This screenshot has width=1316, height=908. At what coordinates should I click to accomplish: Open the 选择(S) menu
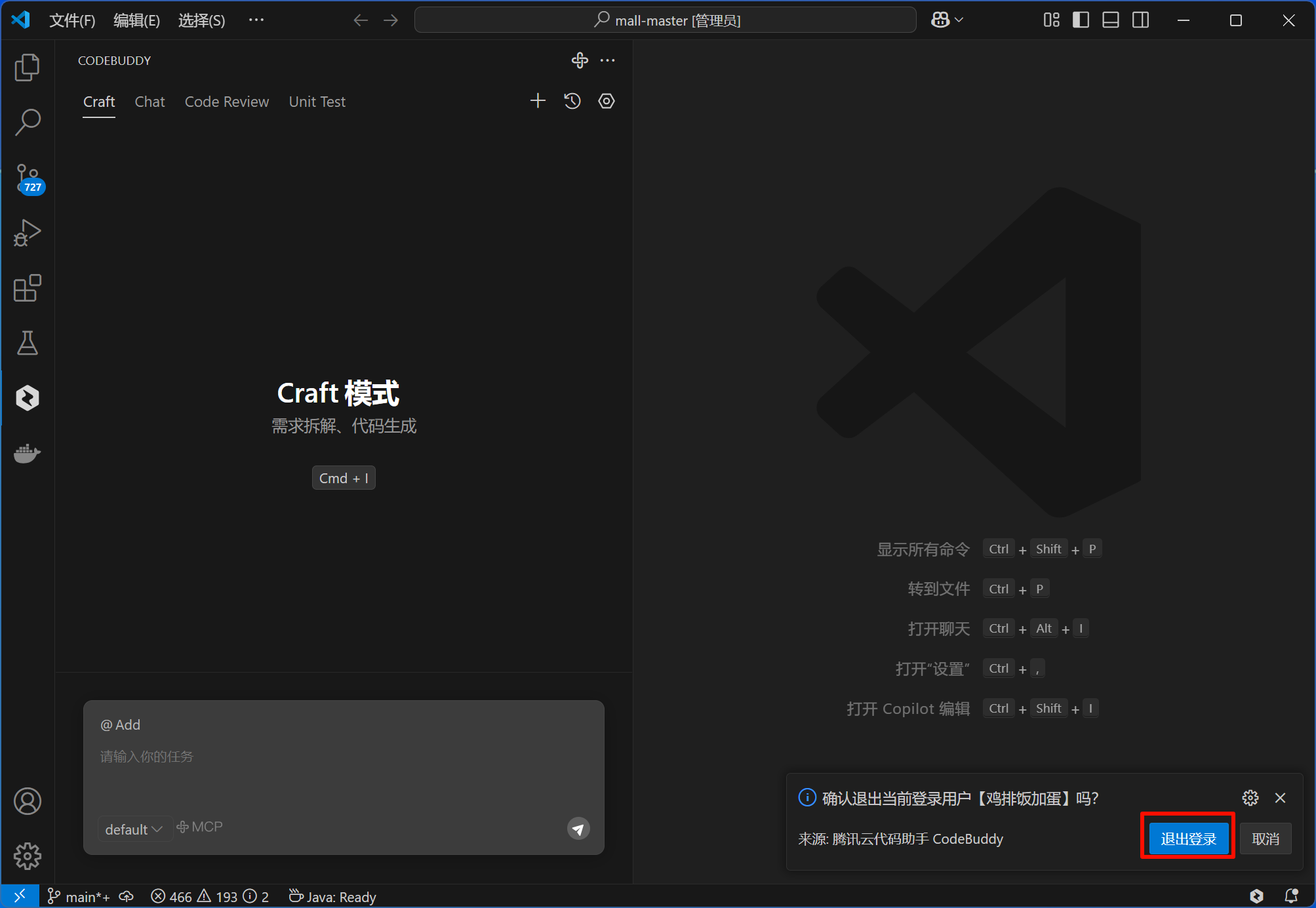pyautogui.click(x=201, y=20)
